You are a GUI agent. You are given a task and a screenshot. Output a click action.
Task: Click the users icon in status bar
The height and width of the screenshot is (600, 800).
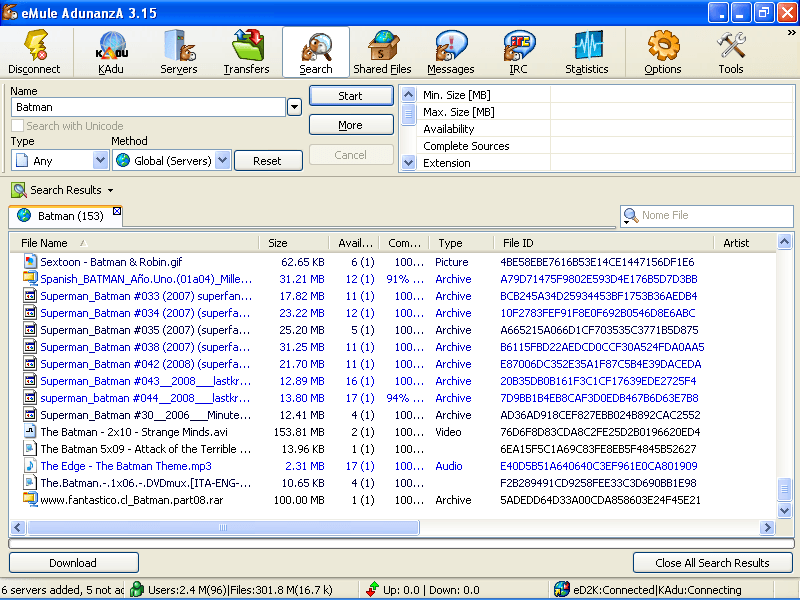point(137,589)
